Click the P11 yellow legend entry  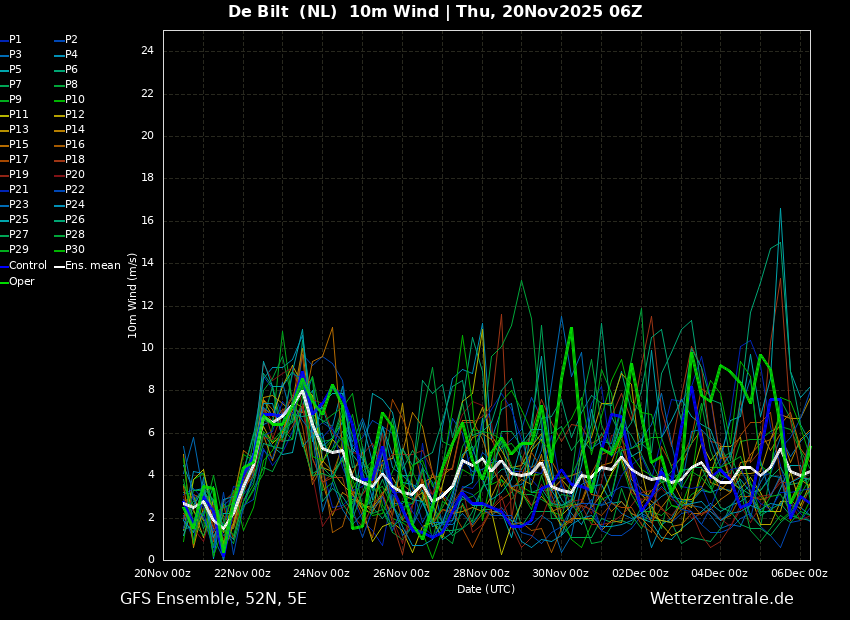point(14,114)
